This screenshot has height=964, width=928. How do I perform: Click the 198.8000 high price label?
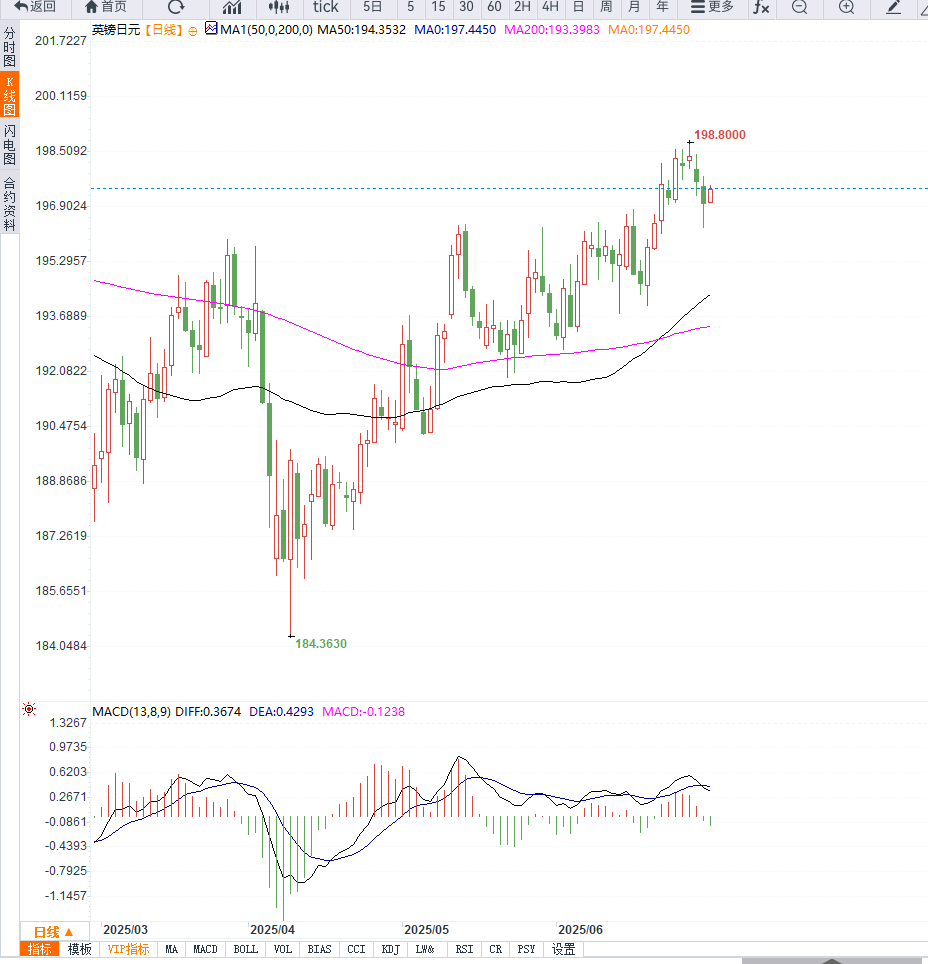(720, 135)
